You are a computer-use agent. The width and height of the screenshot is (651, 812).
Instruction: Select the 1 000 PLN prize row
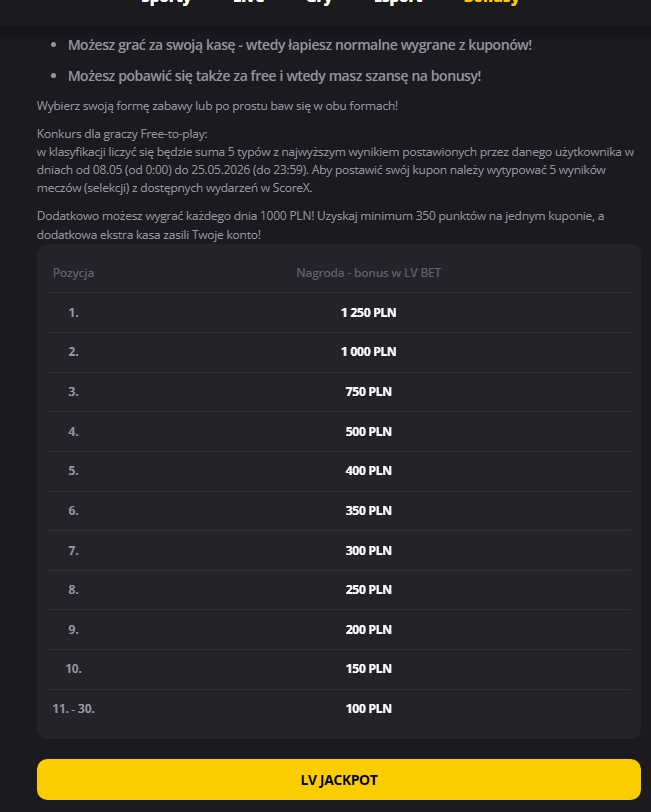pos(339,352)
